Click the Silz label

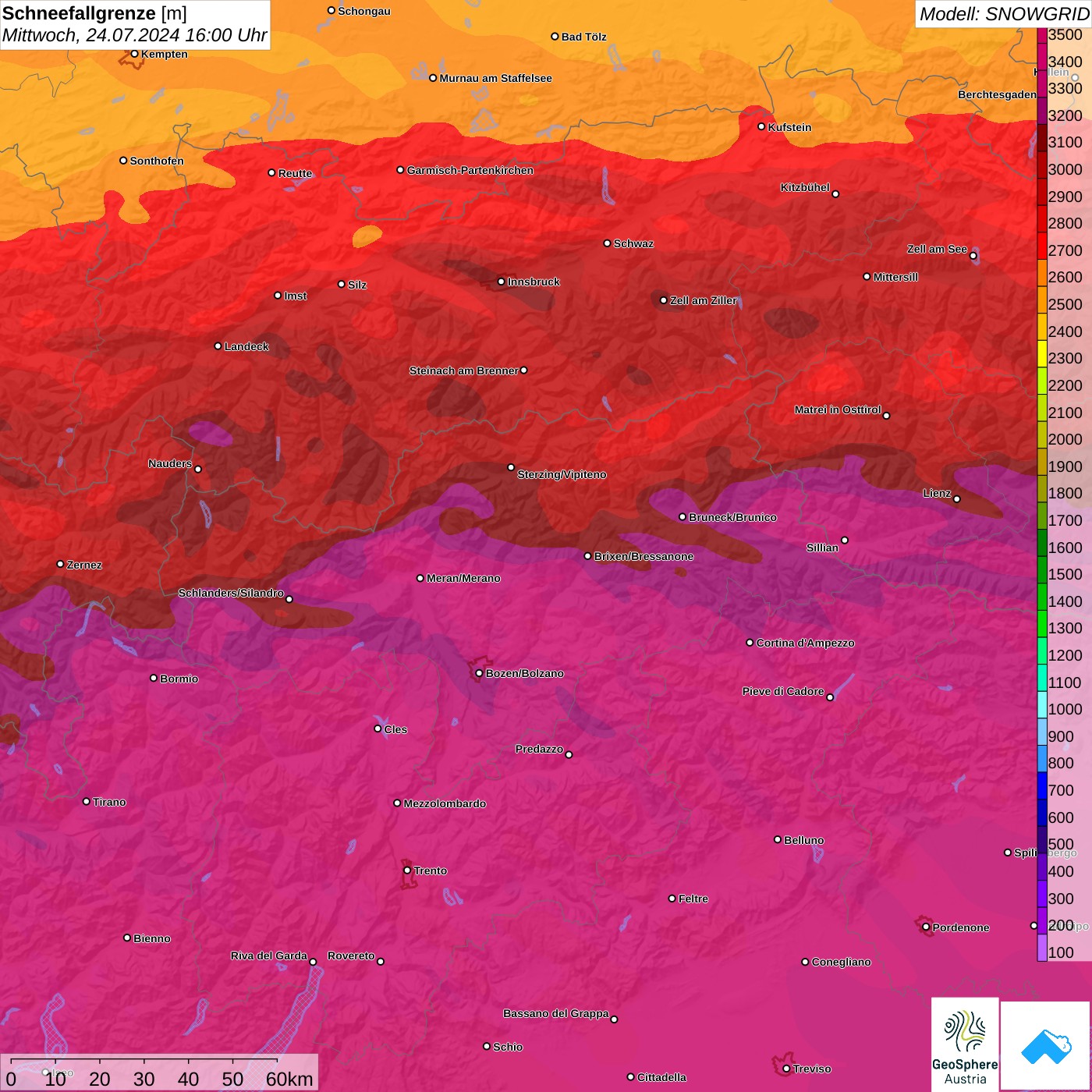[357, 285]
